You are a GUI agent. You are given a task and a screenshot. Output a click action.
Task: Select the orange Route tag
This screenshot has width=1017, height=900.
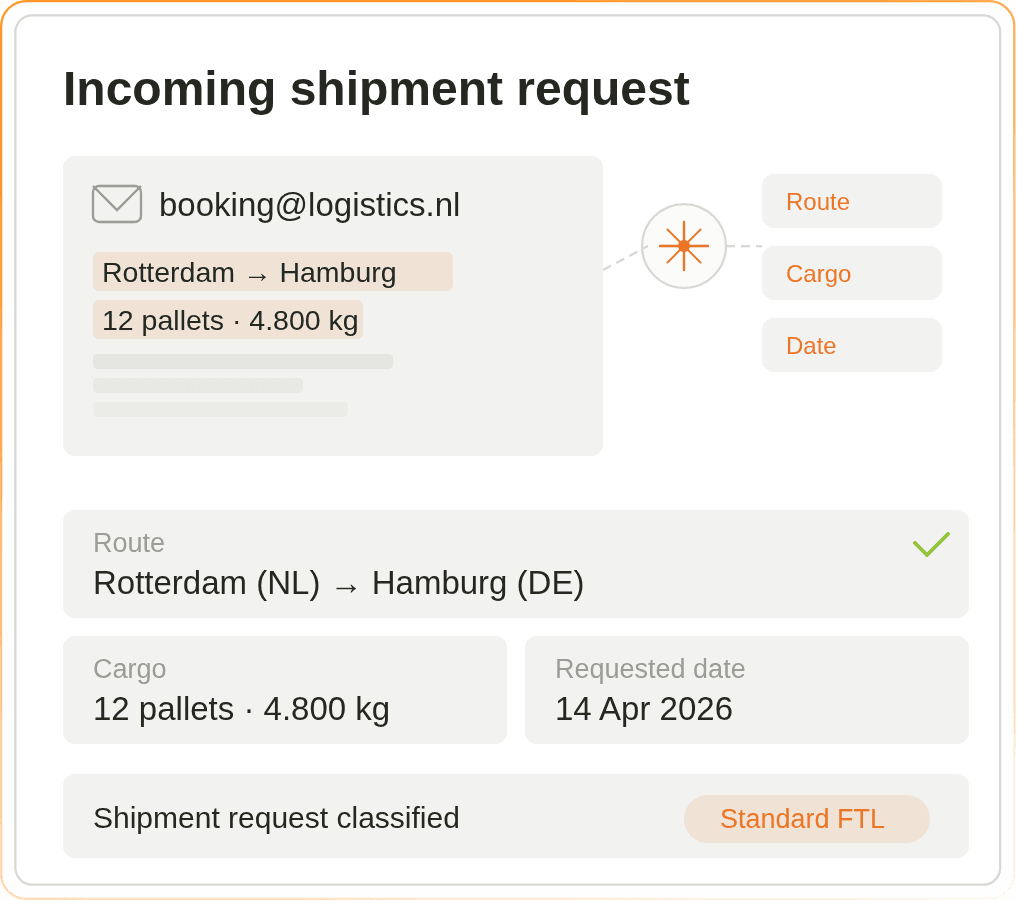(851, 202)
